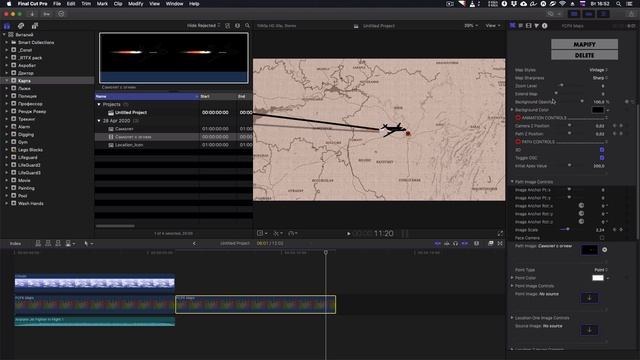Click the Path Image source well options icon
640x360 pixels.
(604, 249)
